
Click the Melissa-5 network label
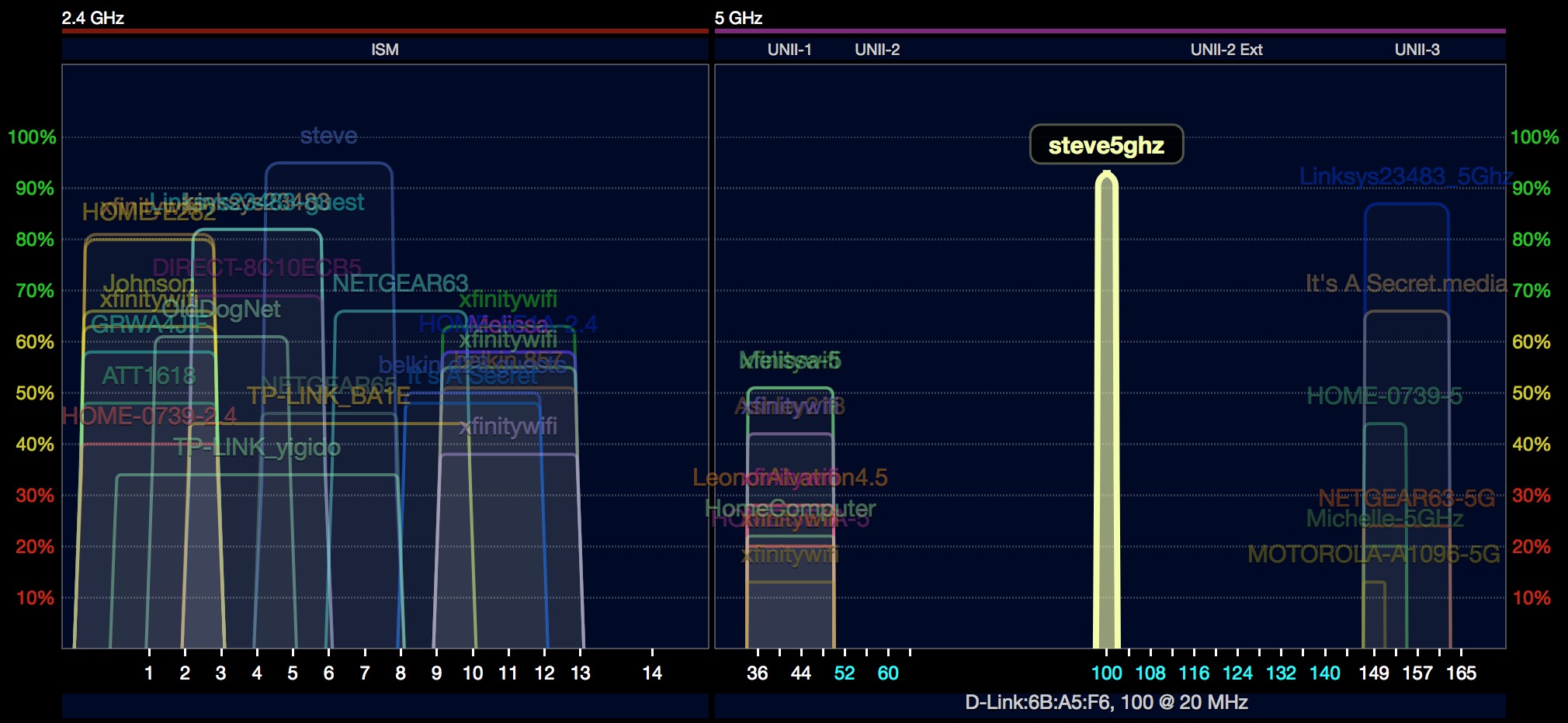[790, 361]
